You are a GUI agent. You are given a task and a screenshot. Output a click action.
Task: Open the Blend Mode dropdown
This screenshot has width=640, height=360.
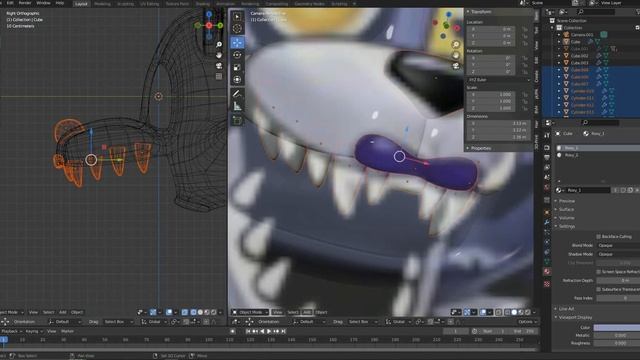[618, 246]
